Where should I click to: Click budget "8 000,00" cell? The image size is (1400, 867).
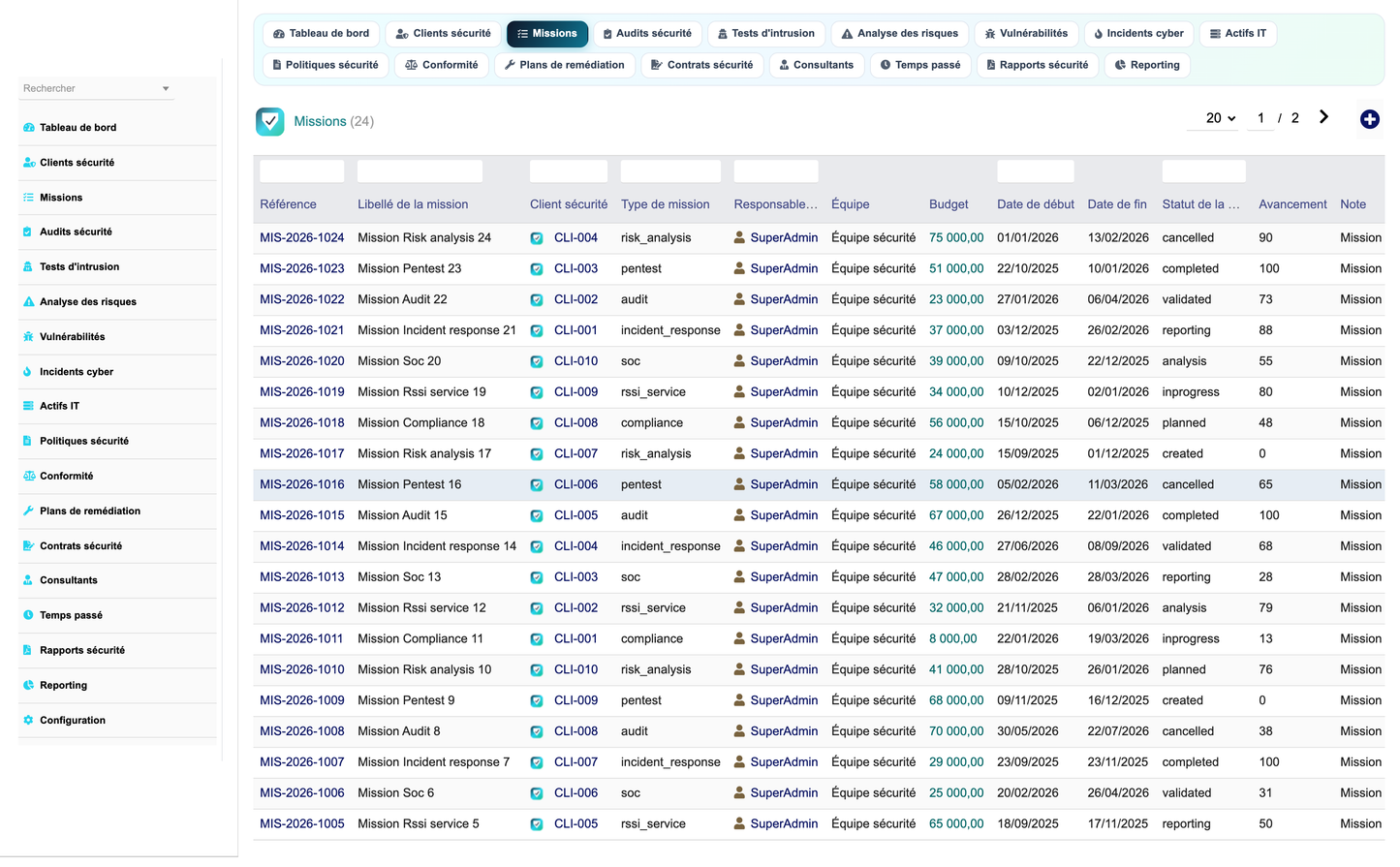point(952,638)
